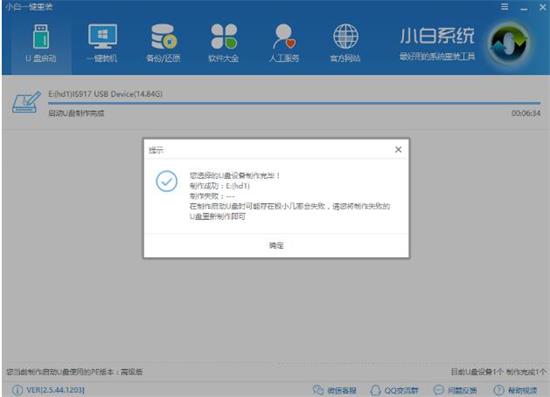Click the U盘设备 count text
Viewport: 550px width, 397px height.
(x=498, y=372)
